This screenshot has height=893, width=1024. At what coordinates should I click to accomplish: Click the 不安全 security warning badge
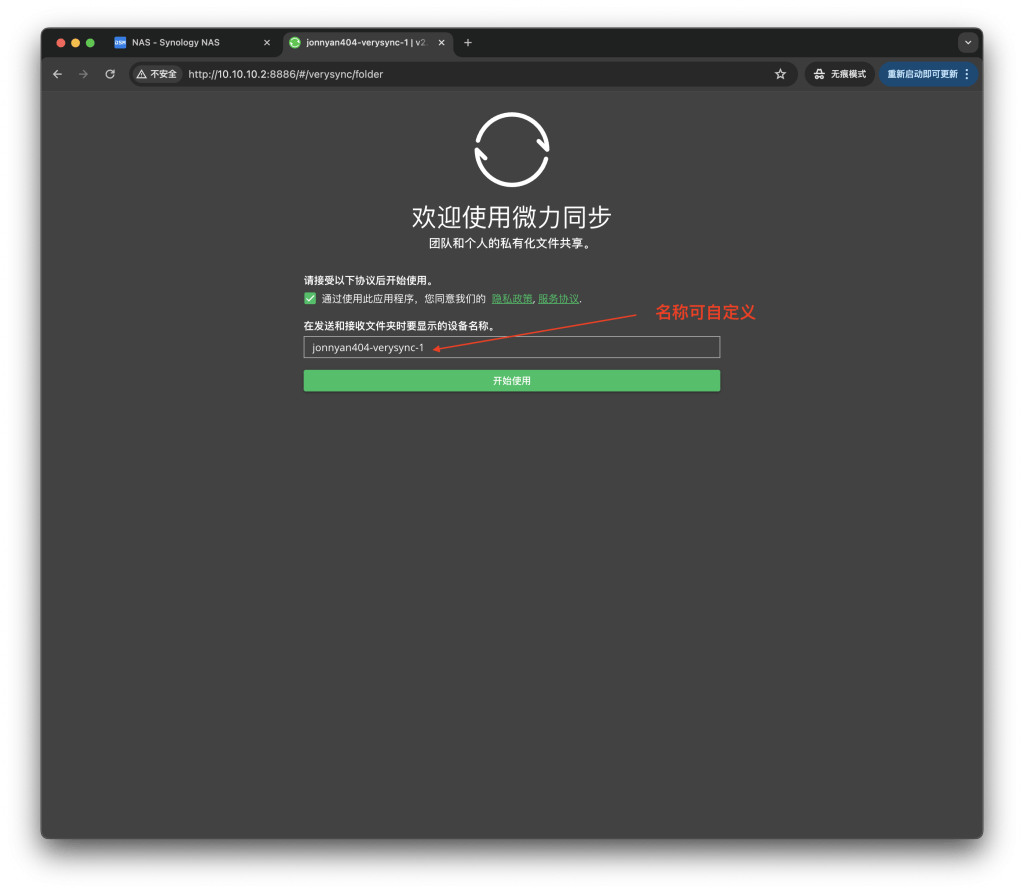pyautogui.click(x=157, y=74)
